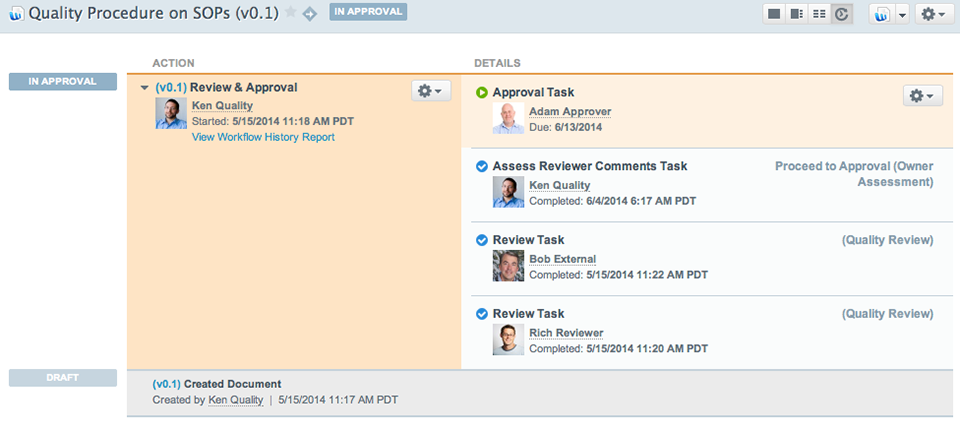Click Rich Reviewer's name link
Image resolution: width=960 pixels, height=432 pixels.
click(566, 333)
